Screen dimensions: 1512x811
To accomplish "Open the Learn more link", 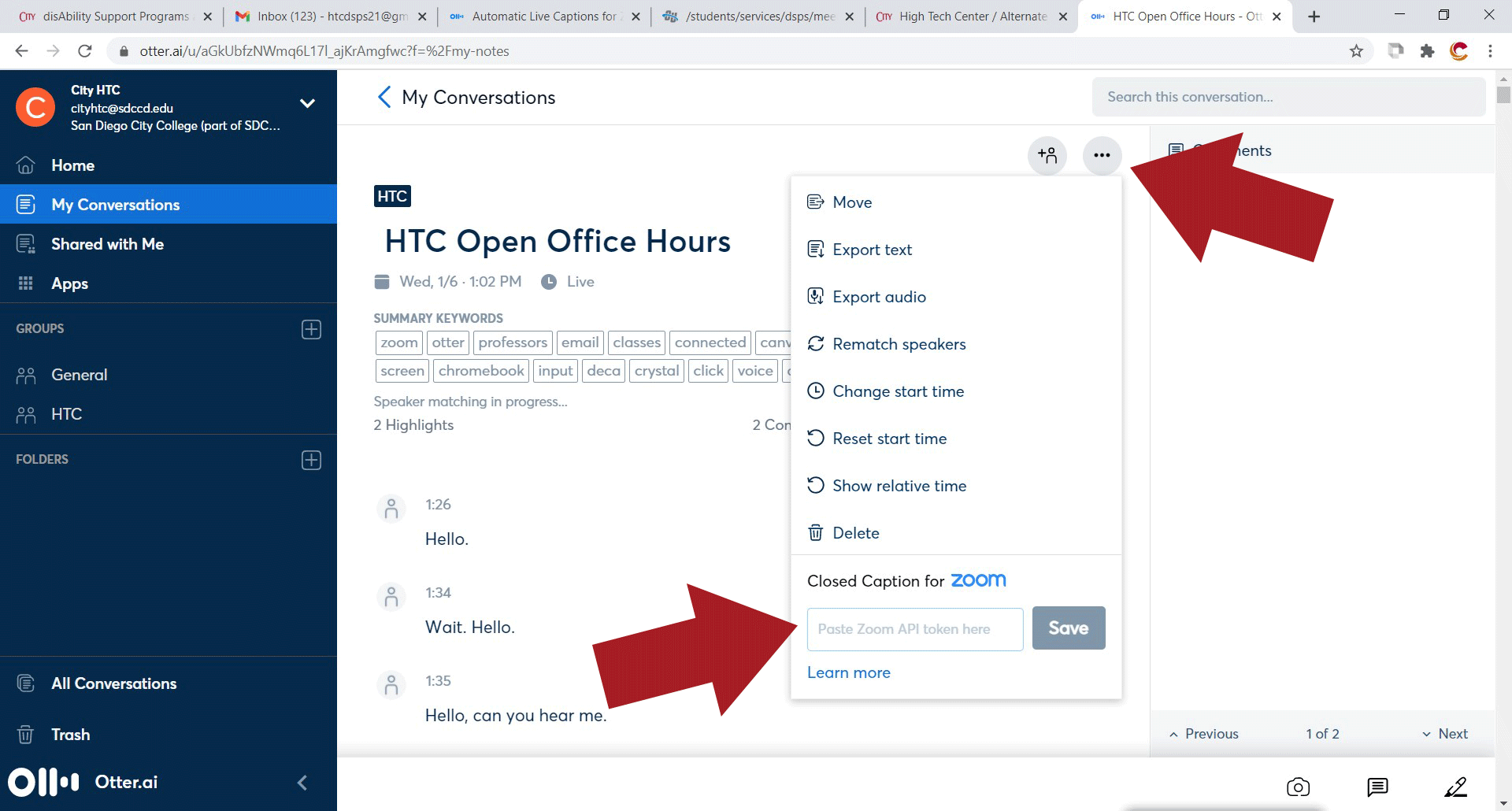I will coord(848,672).
